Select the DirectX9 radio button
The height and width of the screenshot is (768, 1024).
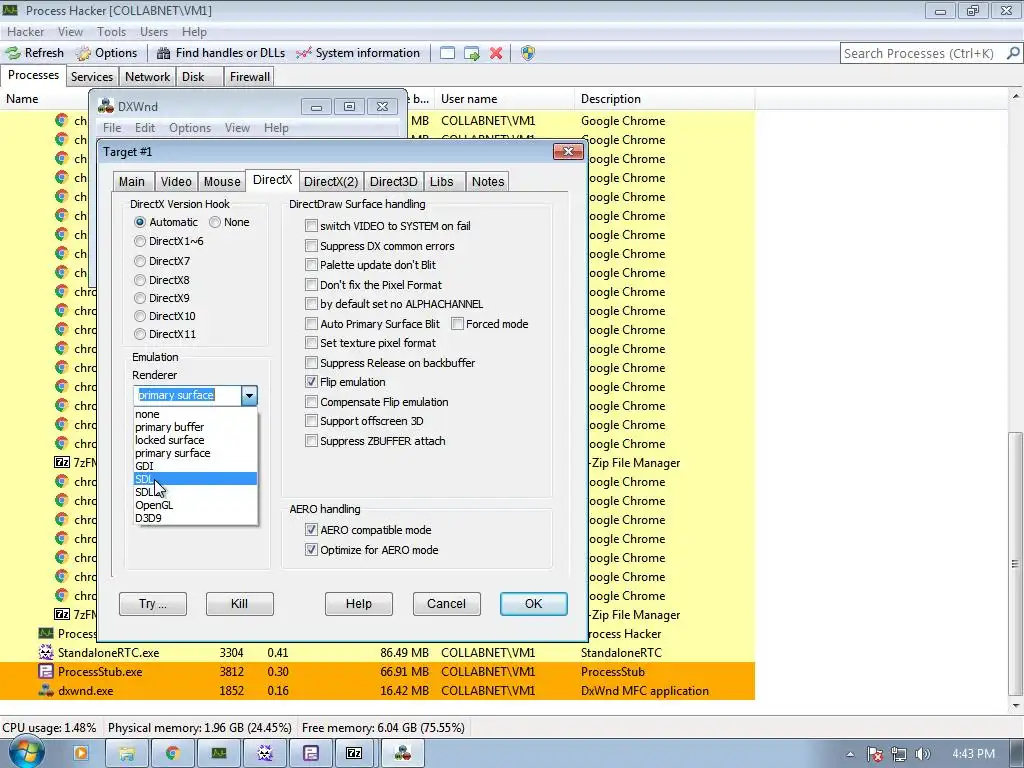(140, 298)
